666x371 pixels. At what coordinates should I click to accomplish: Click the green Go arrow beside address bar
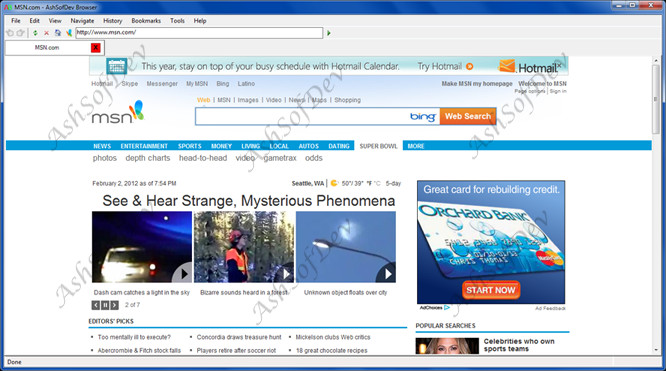[328, 33]
